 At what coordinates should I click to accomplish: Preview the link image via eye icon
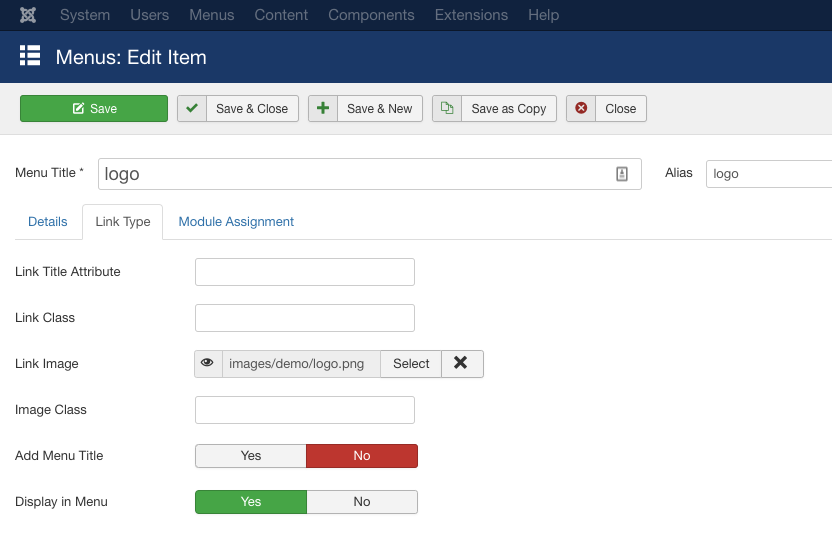click(208, 364)
